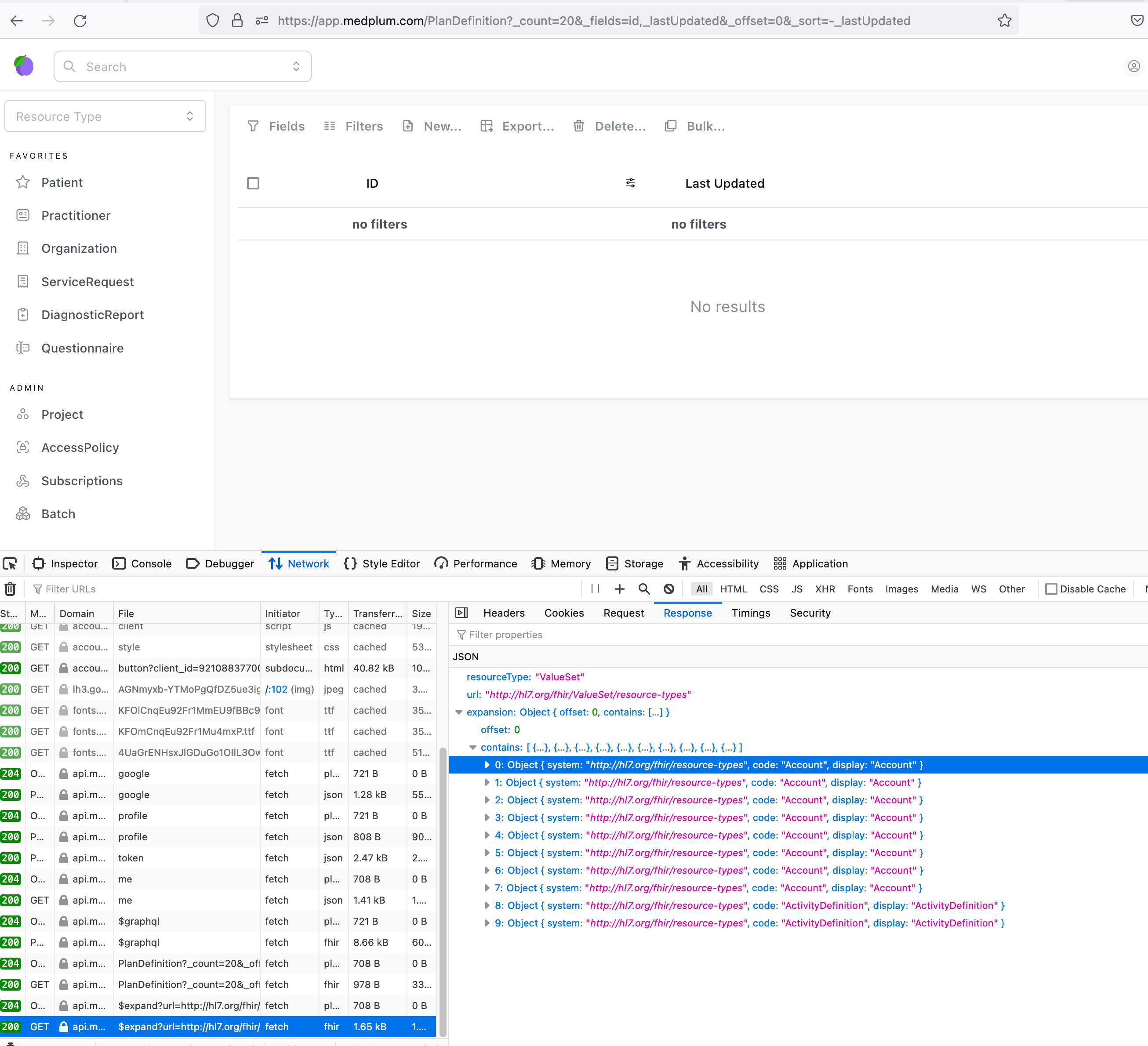
Task: Enable Disable Cache in devtools
Action: (x=1050, y=589)
